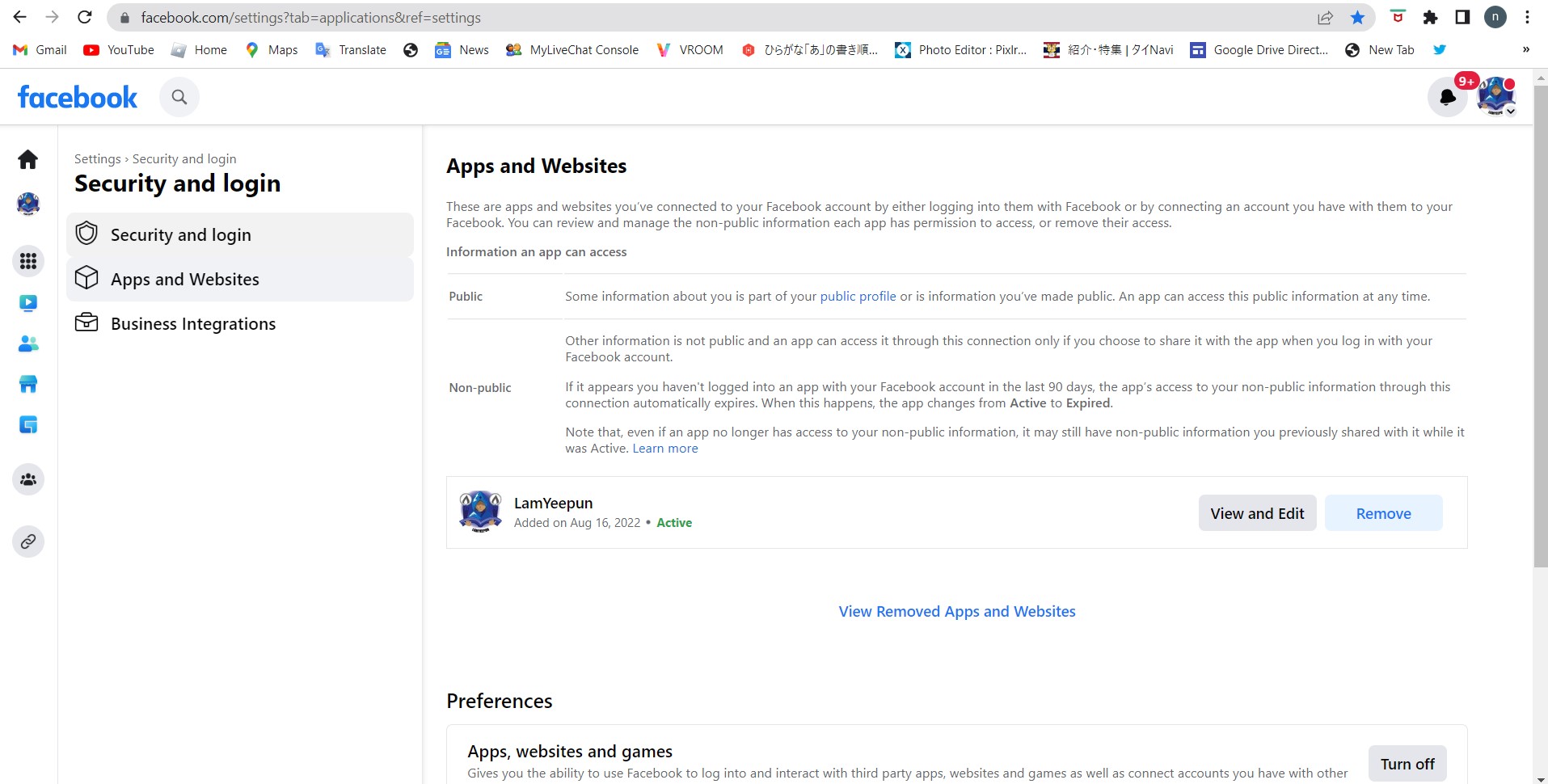Turn off Apps, websites and games
The width and height of the screenshot is (1548, 784).
click(1407, 764)
